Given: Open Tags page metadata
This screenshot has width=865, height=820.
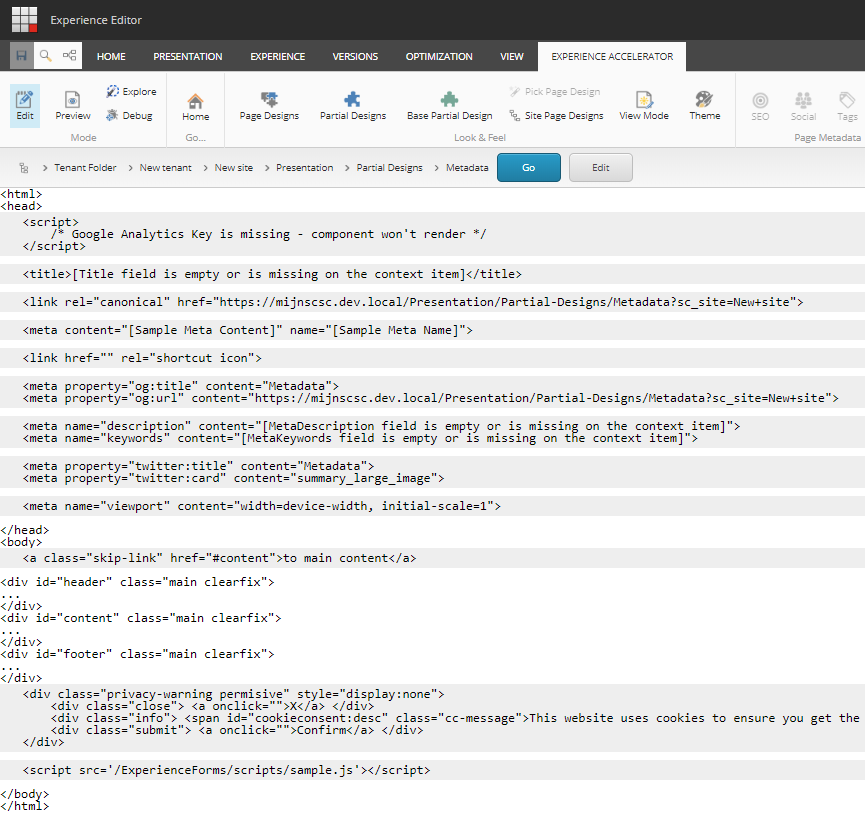Looking at the screenshot, I should point(847,107).
